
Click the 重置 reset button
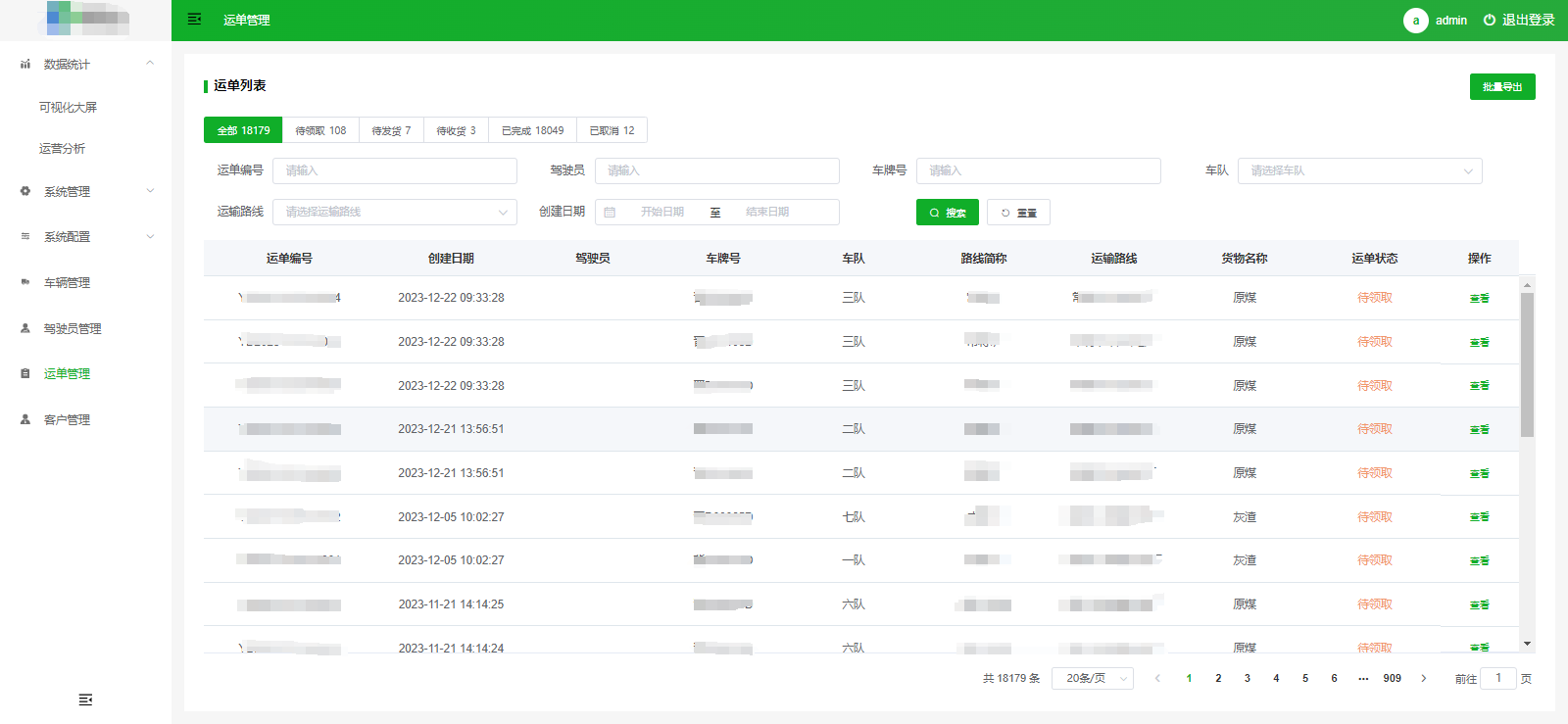click(x=1018, y=212)
